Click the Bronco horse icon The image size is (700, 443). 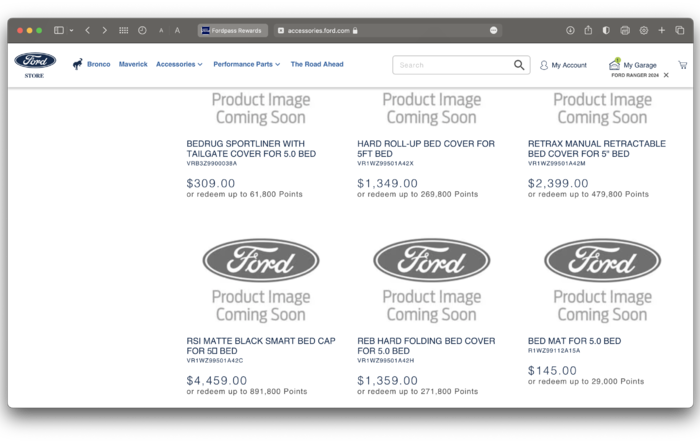78,64
